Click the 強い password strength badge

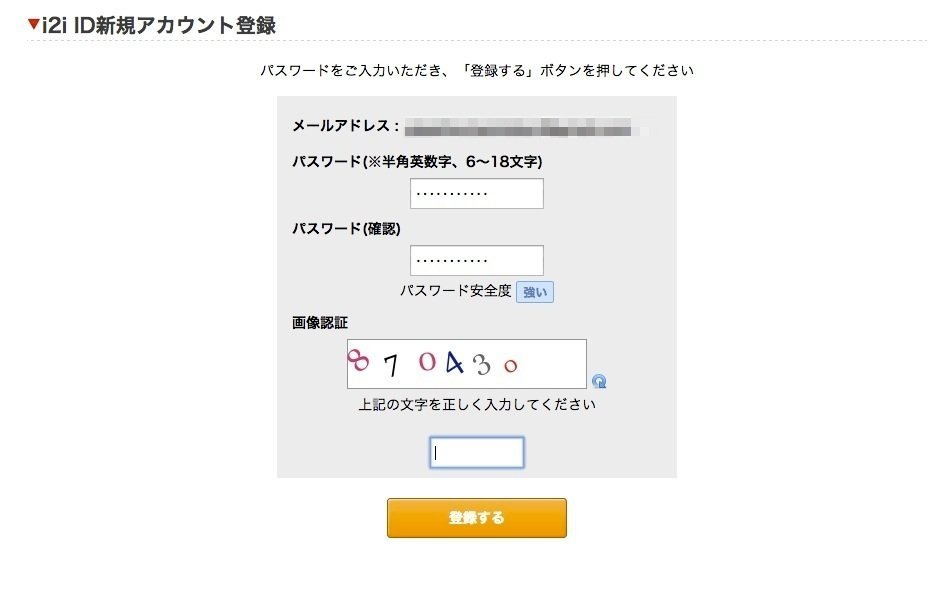pos(535,292)
